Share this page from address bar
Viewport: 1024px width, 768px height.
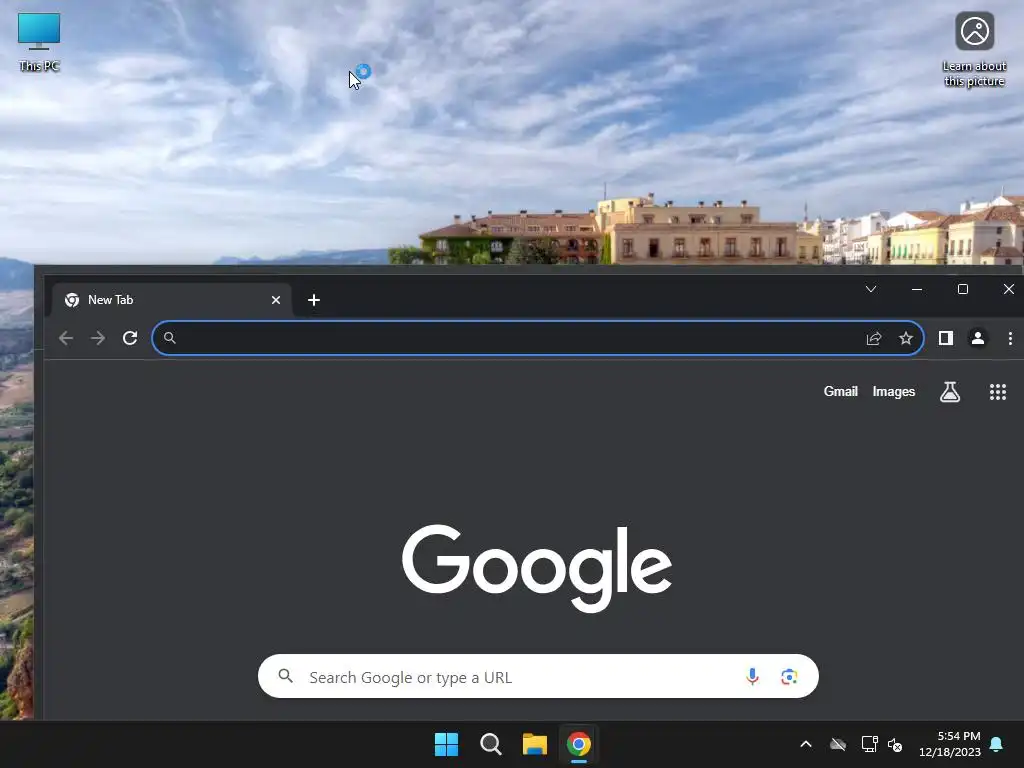coord(874,338)
